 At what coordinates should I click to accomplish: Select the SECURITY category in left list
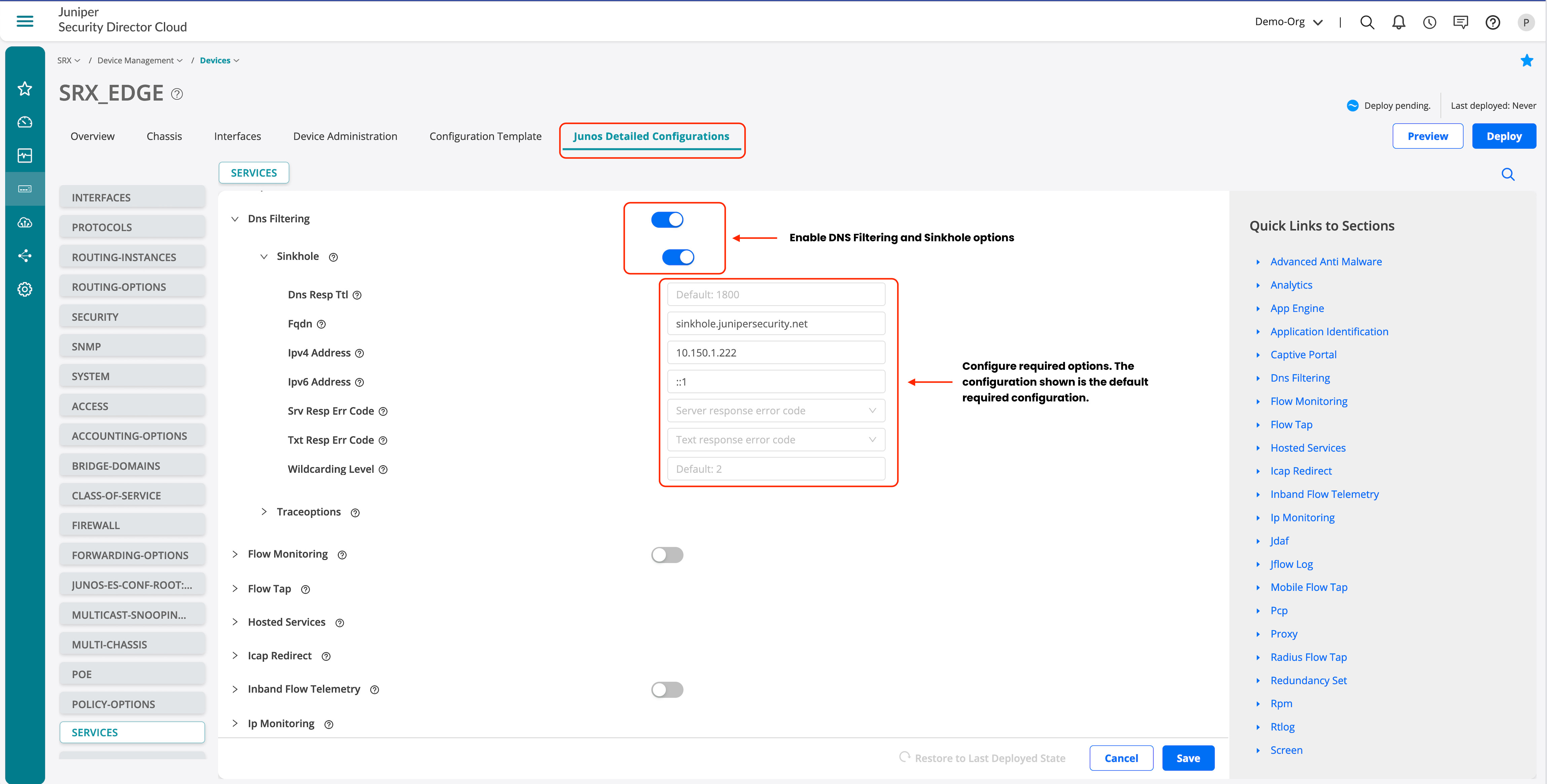pos(132,317)
